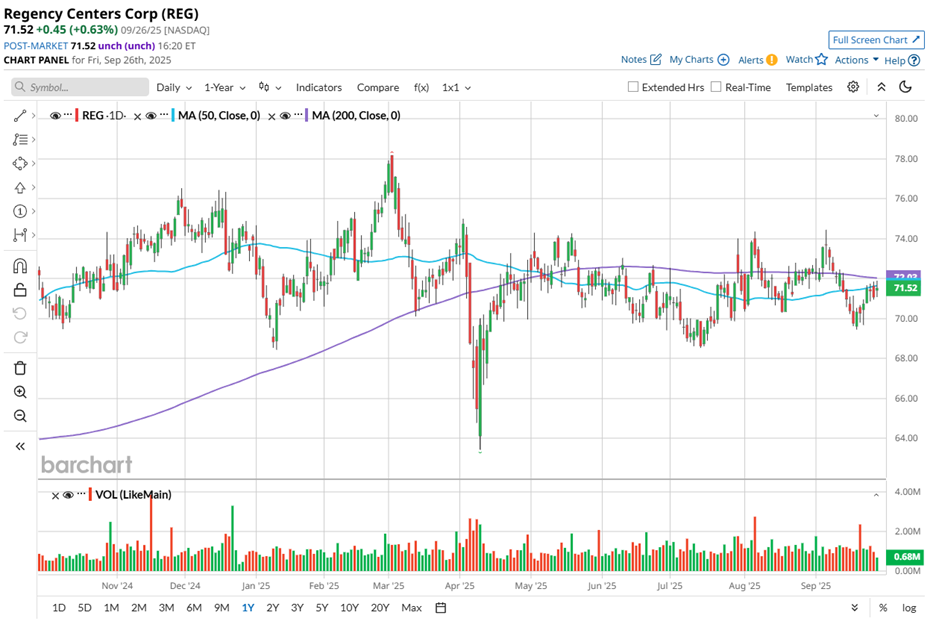Open the date range calendar icon
The width and height of the screenshot is (936, 630).
coord(441,608)
